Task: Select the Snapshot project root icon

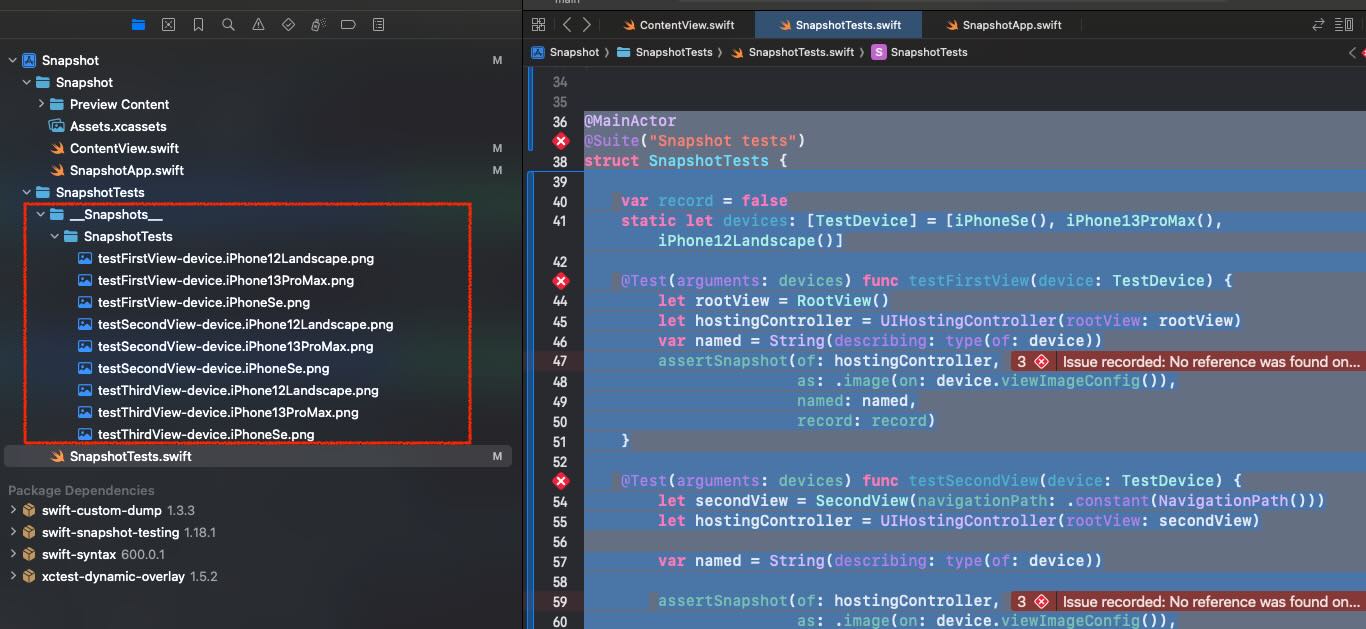Action: coord(29,60)
